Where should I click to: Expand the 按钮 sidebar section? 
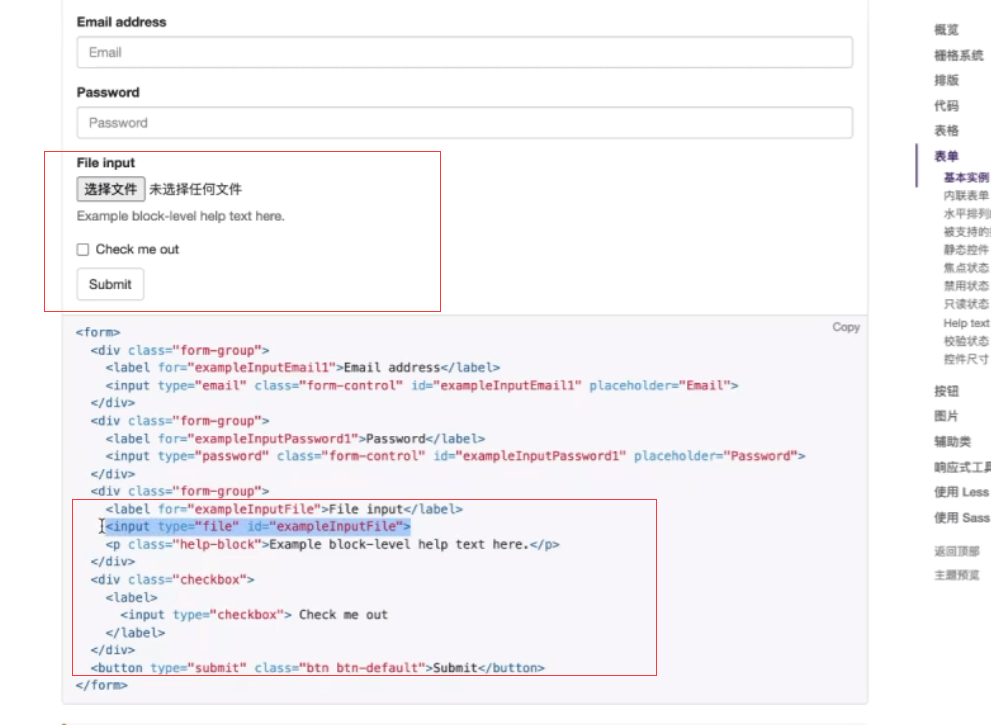click(x=946, y=391)
